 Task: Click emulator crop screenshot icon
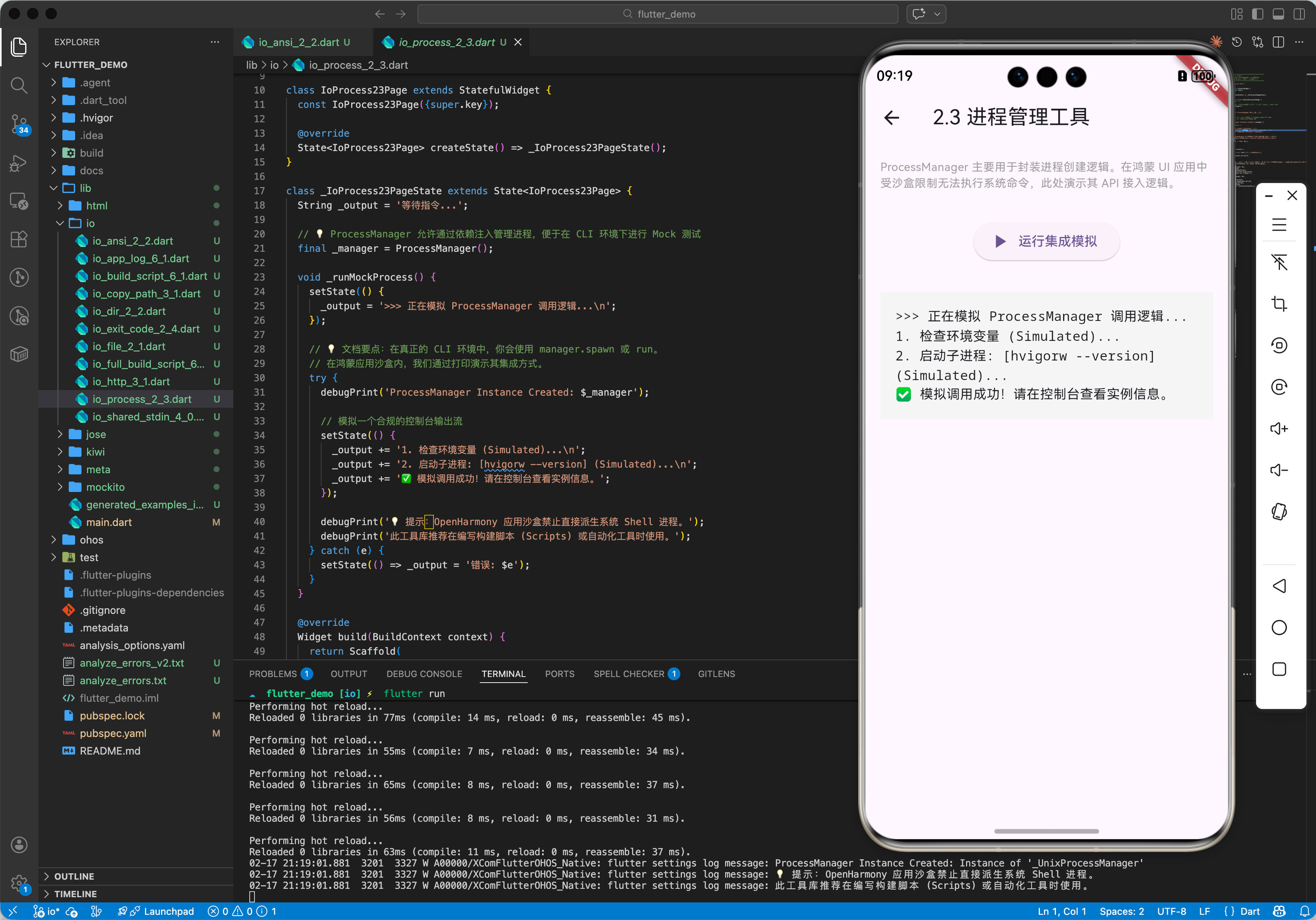click(1279, 303)
